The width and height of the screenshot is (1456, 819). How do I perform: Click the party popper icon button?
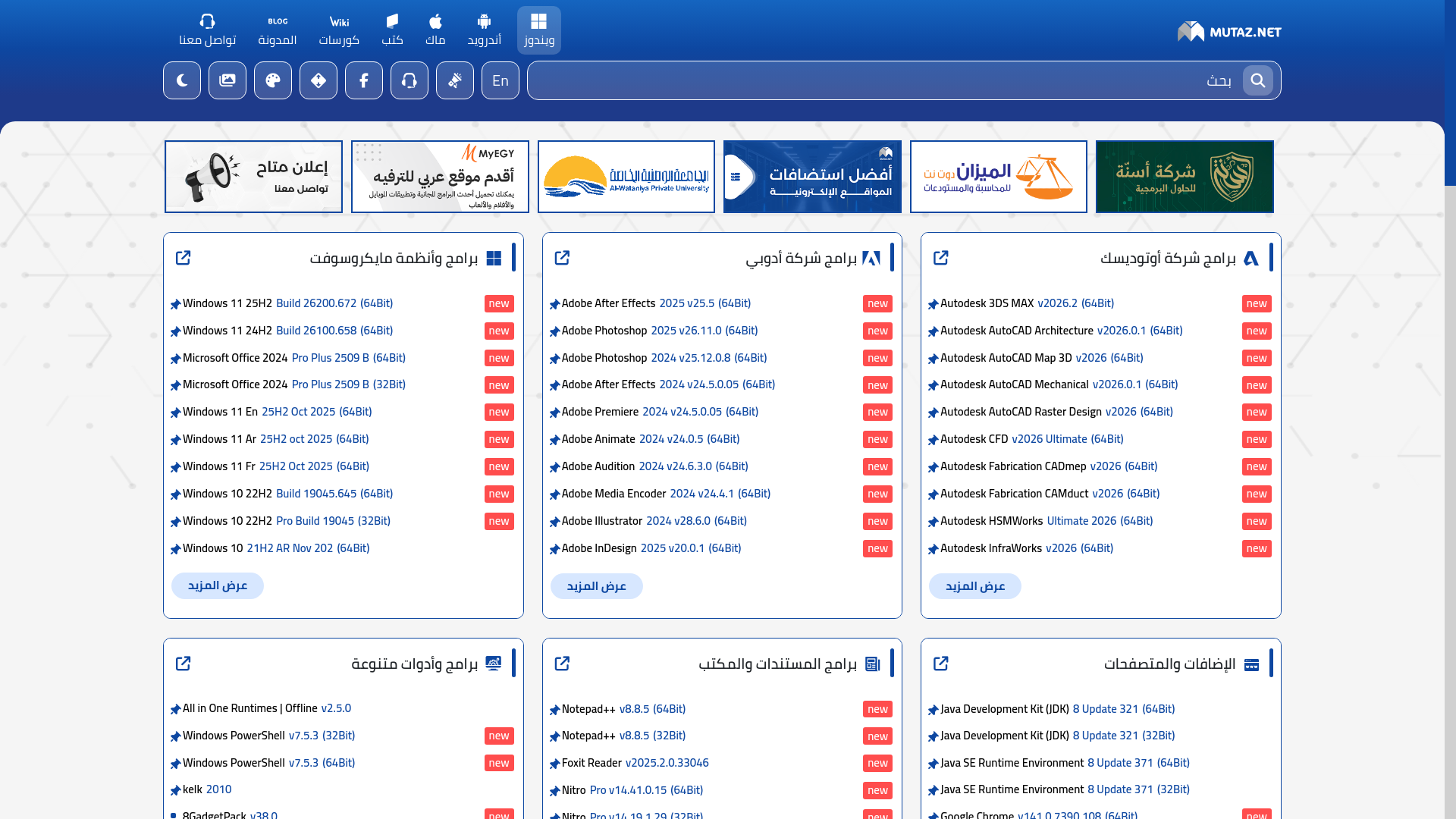coord(455,80)
